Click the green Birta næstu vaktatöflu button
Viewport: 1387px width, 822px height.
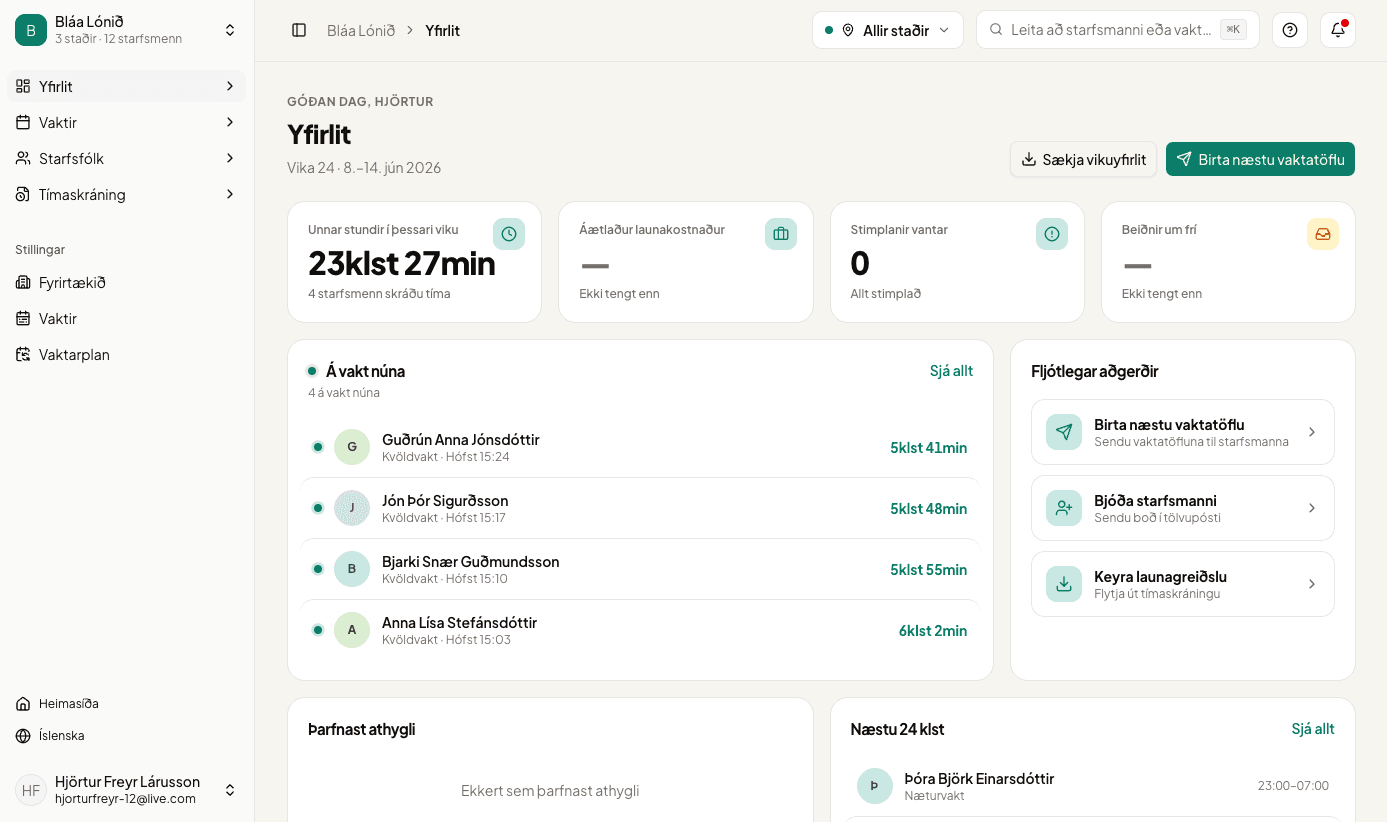coord(1260,159)
